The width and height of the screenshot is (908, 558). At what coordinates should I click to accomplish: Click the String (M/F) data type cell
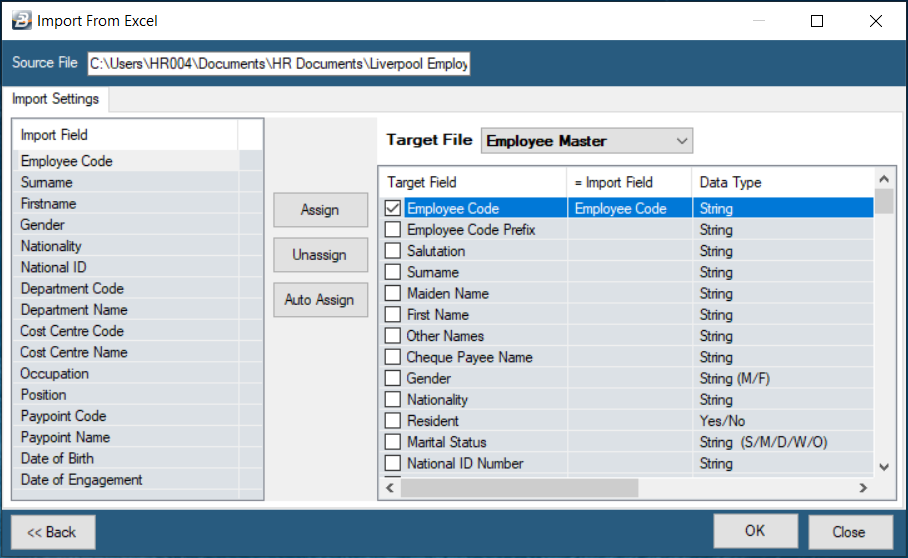(783, 379)
